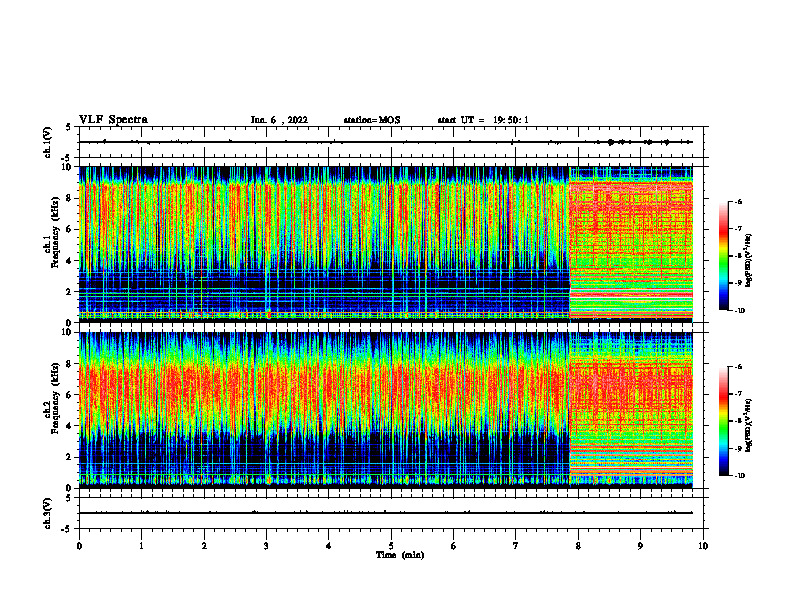
Task: Click the date label "Jan. 6, 2022"
Action: [x=279, y=120]
